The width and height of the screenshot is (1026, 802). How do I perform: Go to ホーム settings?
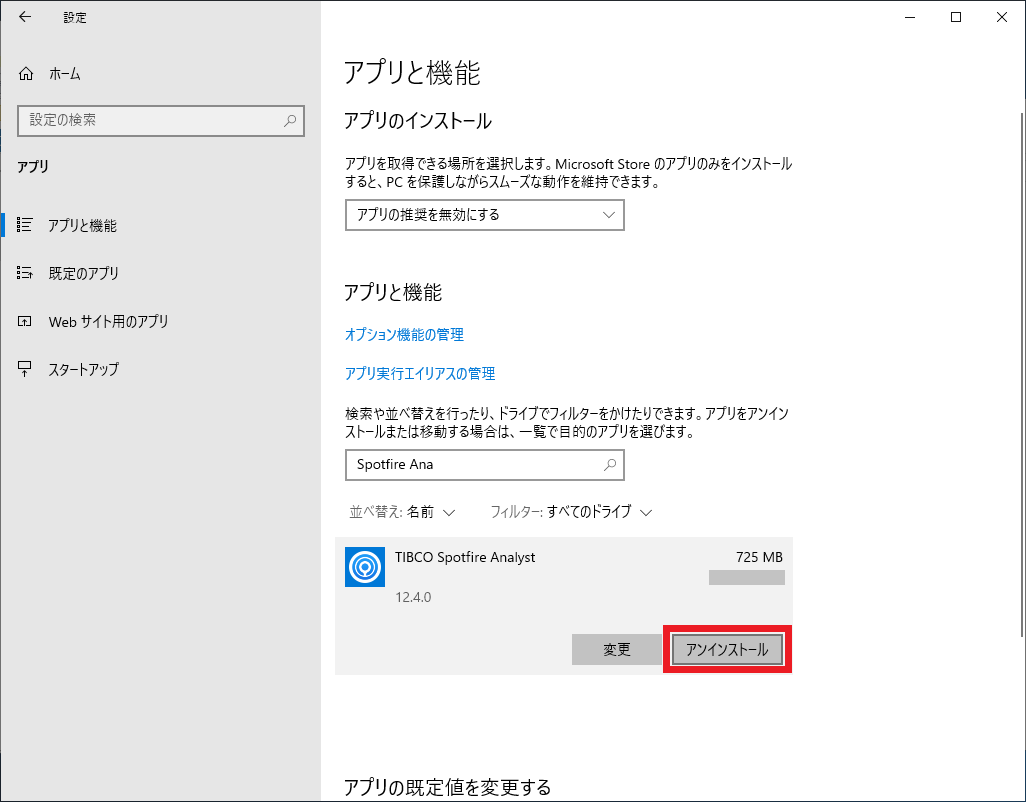65,74
